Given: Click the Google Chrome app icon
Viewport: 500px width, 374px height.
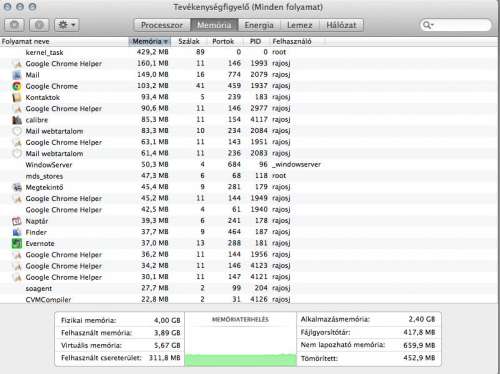Looking at the screenshot, I should point(17,86).
